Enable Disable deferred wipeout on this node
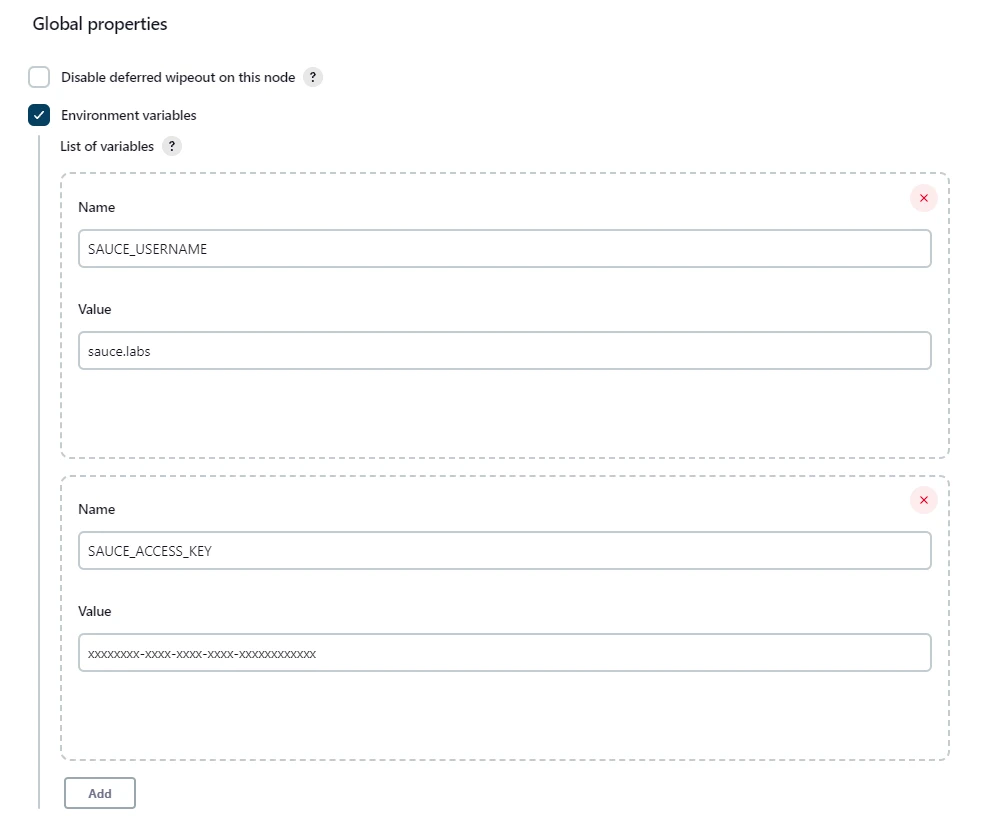The width and height of the screenshot is (992, 816). (x=38, y=77)
